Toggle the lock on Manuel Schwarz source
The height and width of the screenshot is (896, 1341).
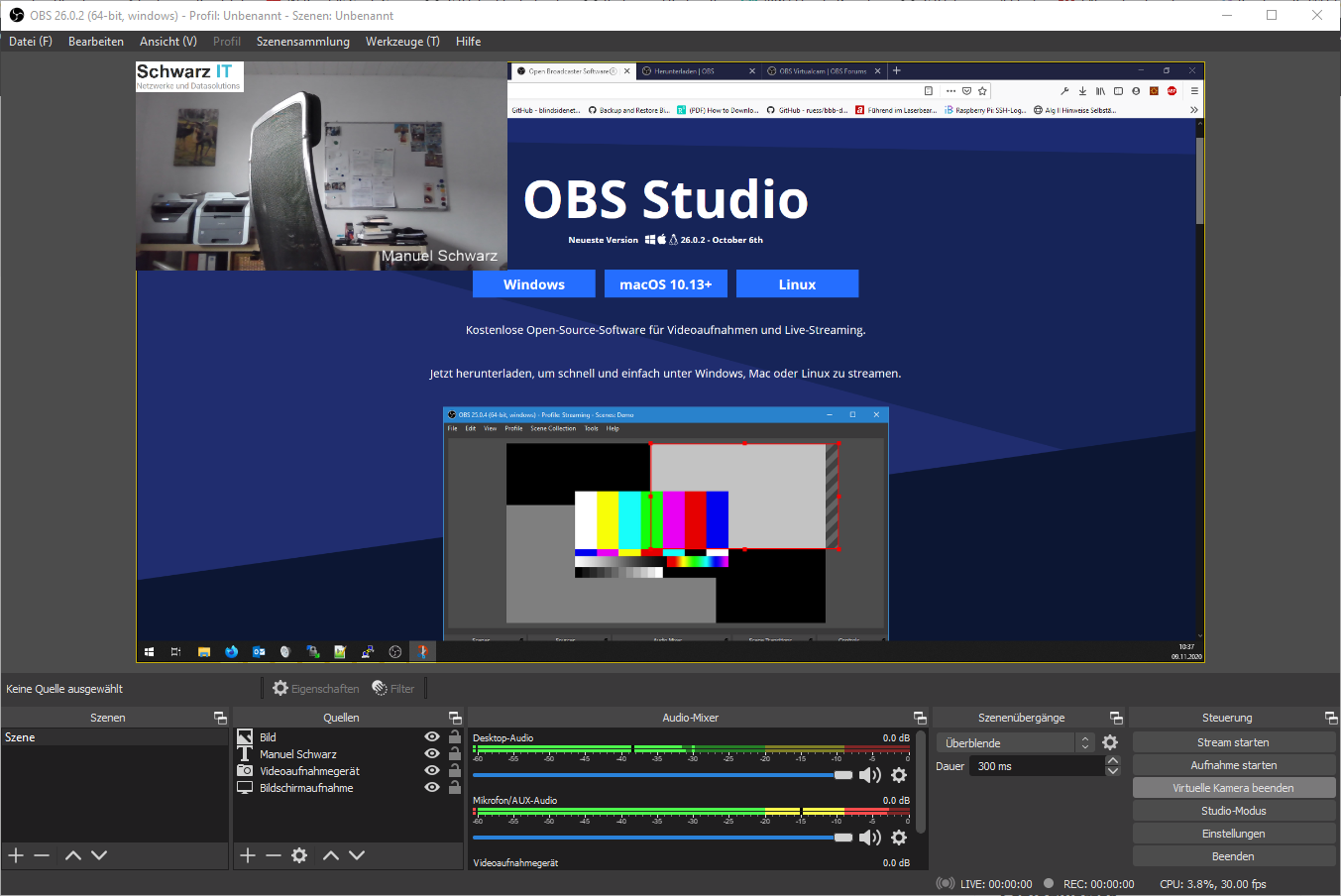[x=454, y=753]
